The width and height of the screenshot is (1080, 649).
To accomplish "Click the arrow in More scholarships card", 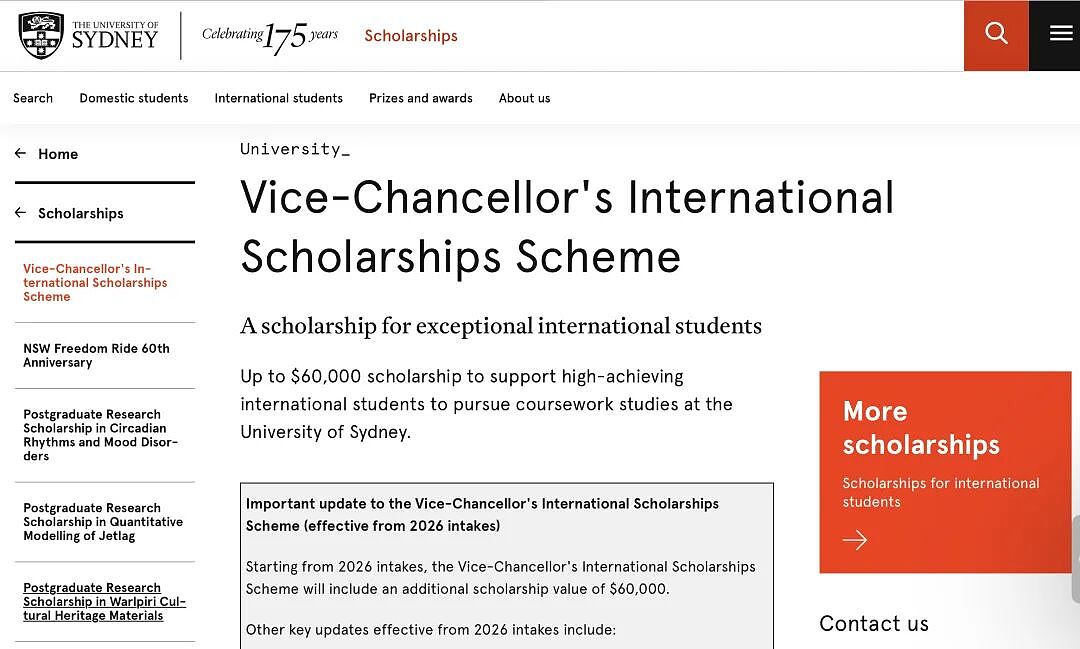I will pos(855,539).
